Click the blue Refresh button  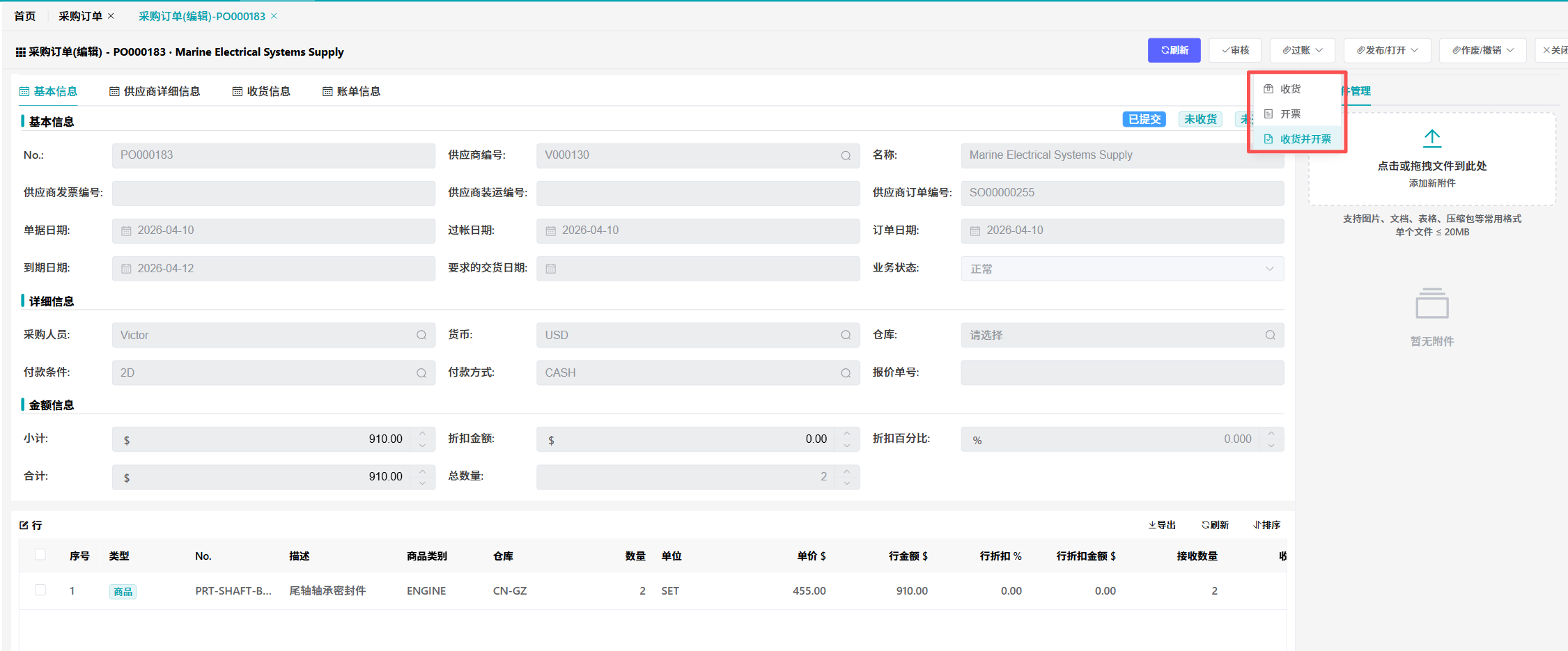tap(1174, 50)
